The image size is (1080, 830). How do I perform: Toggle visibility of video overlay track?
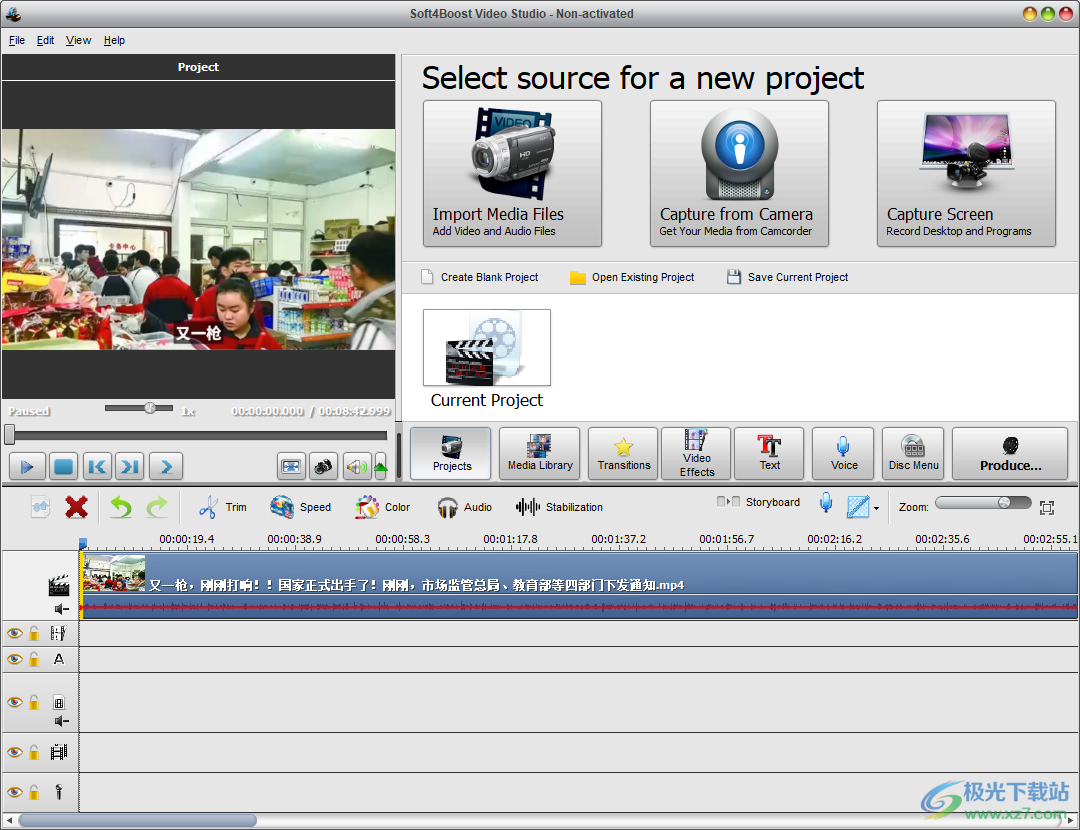[x=14, y=702]
